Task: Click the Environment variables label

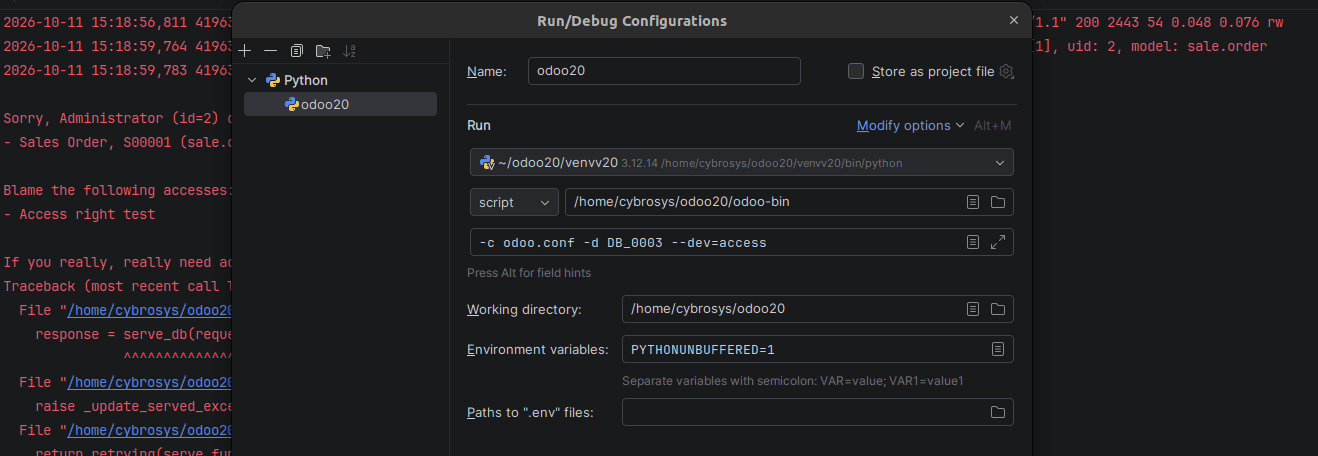Action: [537, 349]
